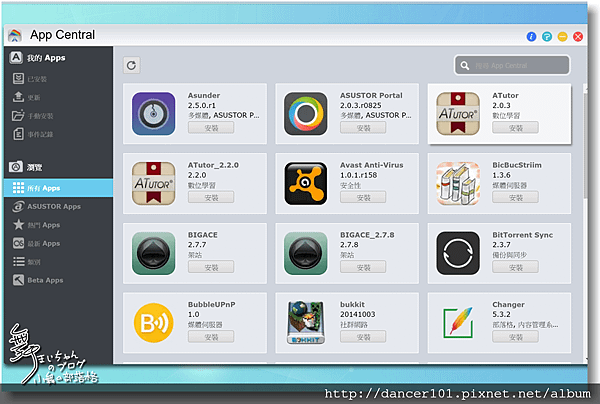Viewport: 600px width, 404px height.
Task: Install Asunder with its 安裝 button
Action: coord(211,128)
